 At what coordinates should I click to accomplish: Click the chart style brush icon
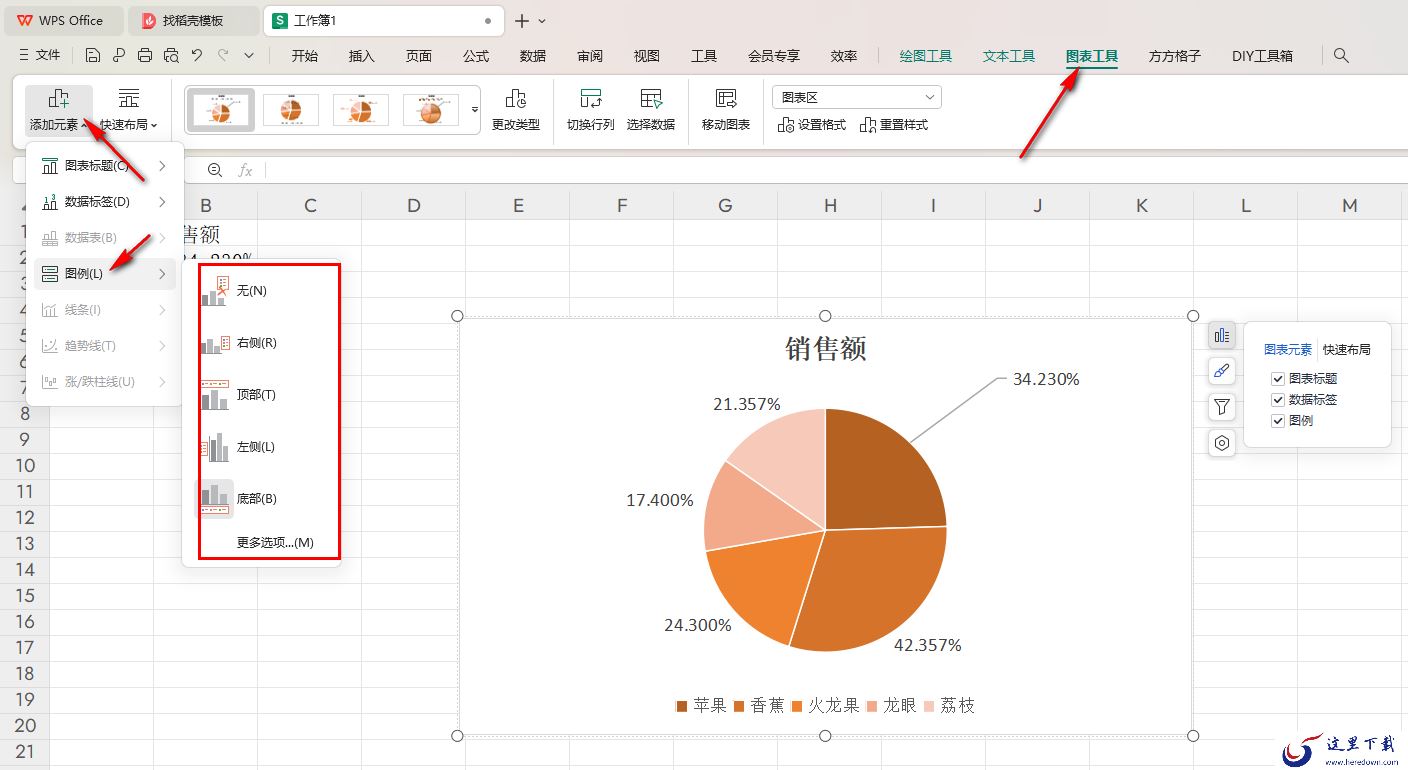click(x=1221, y=371)
